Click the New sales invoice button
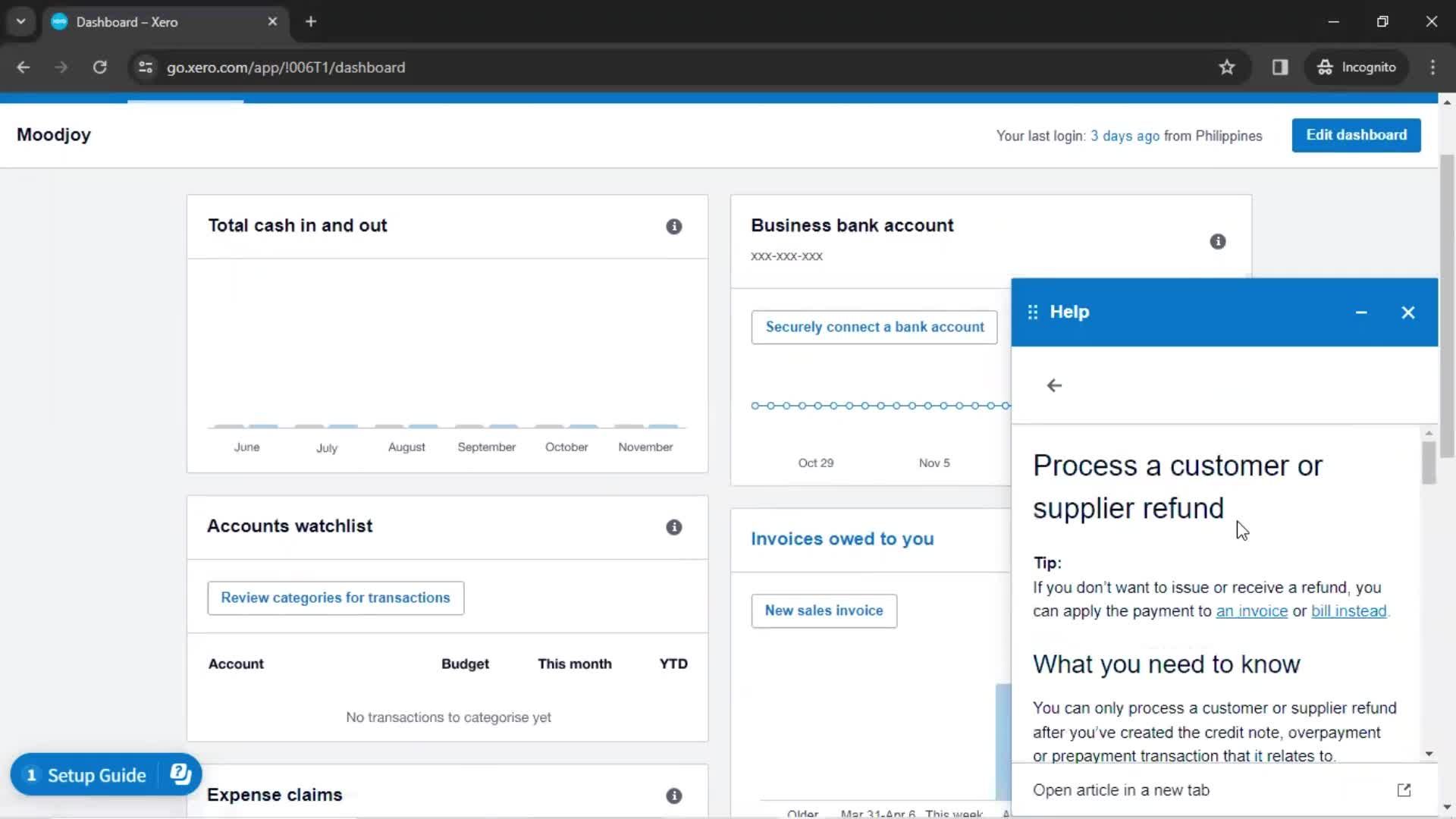Screen dimensions: 1456x819 (x=824, y=610)
